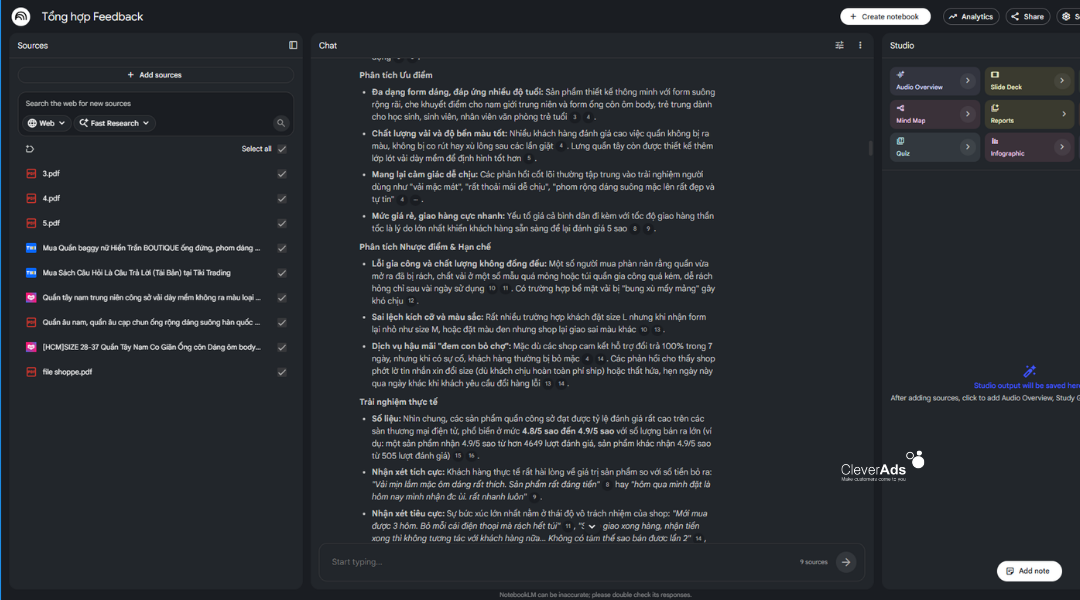The height and width of the screenshot is (600, 1080).
Task: Click the web source search magnifier icon
Action: pos(280,123)
